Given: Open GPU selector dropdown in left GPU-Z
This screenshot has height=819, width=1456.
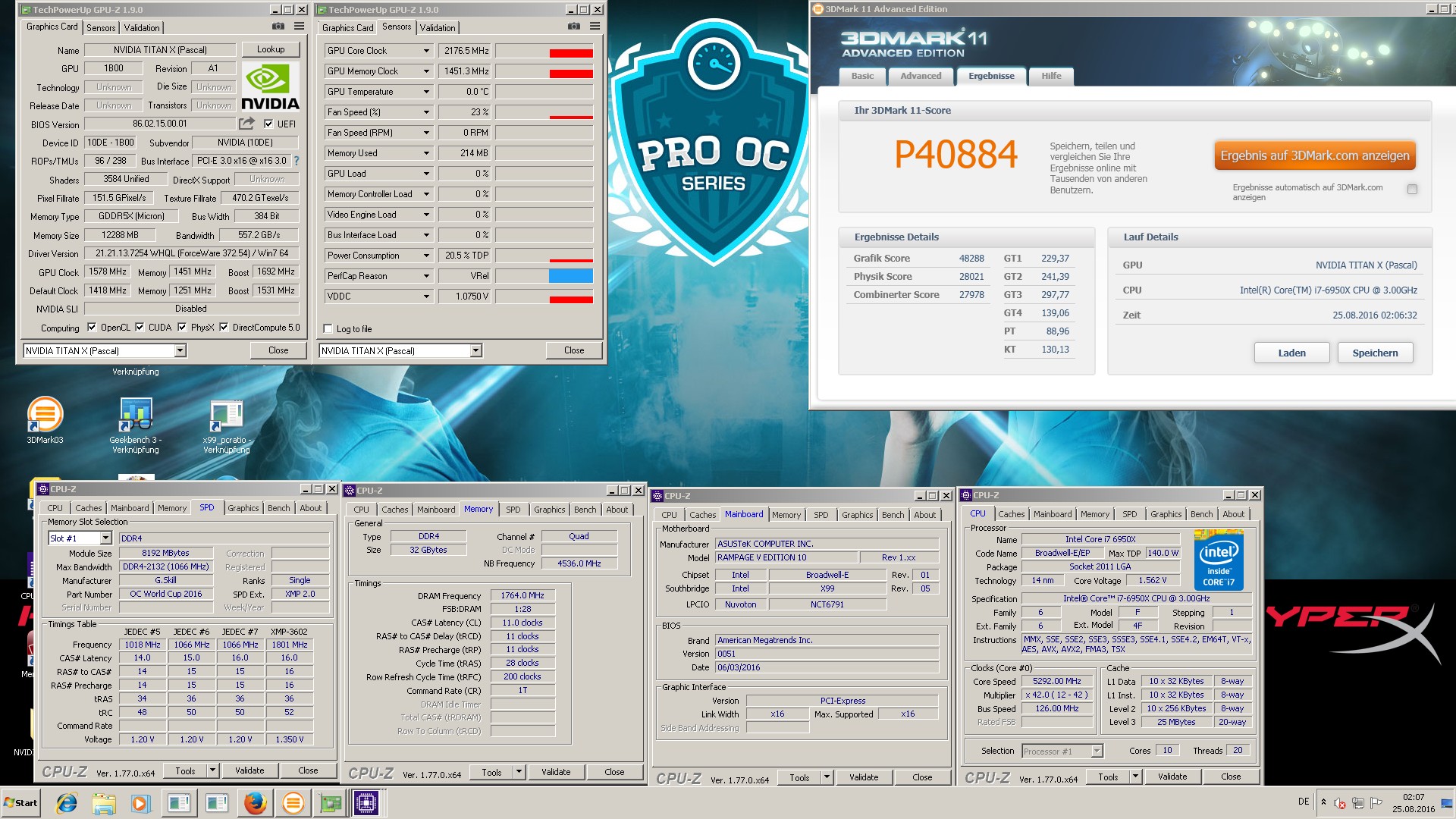Looking at the screenshot, I should point(180,350).
